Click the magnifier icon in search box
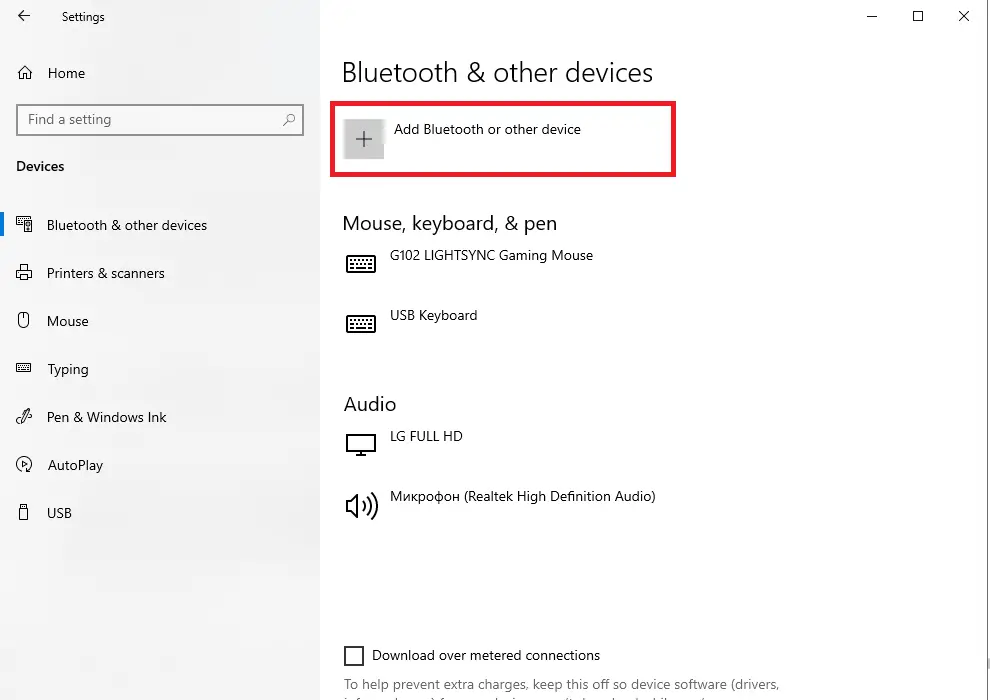Screen dimensions: 990x700 pos(289,119)
